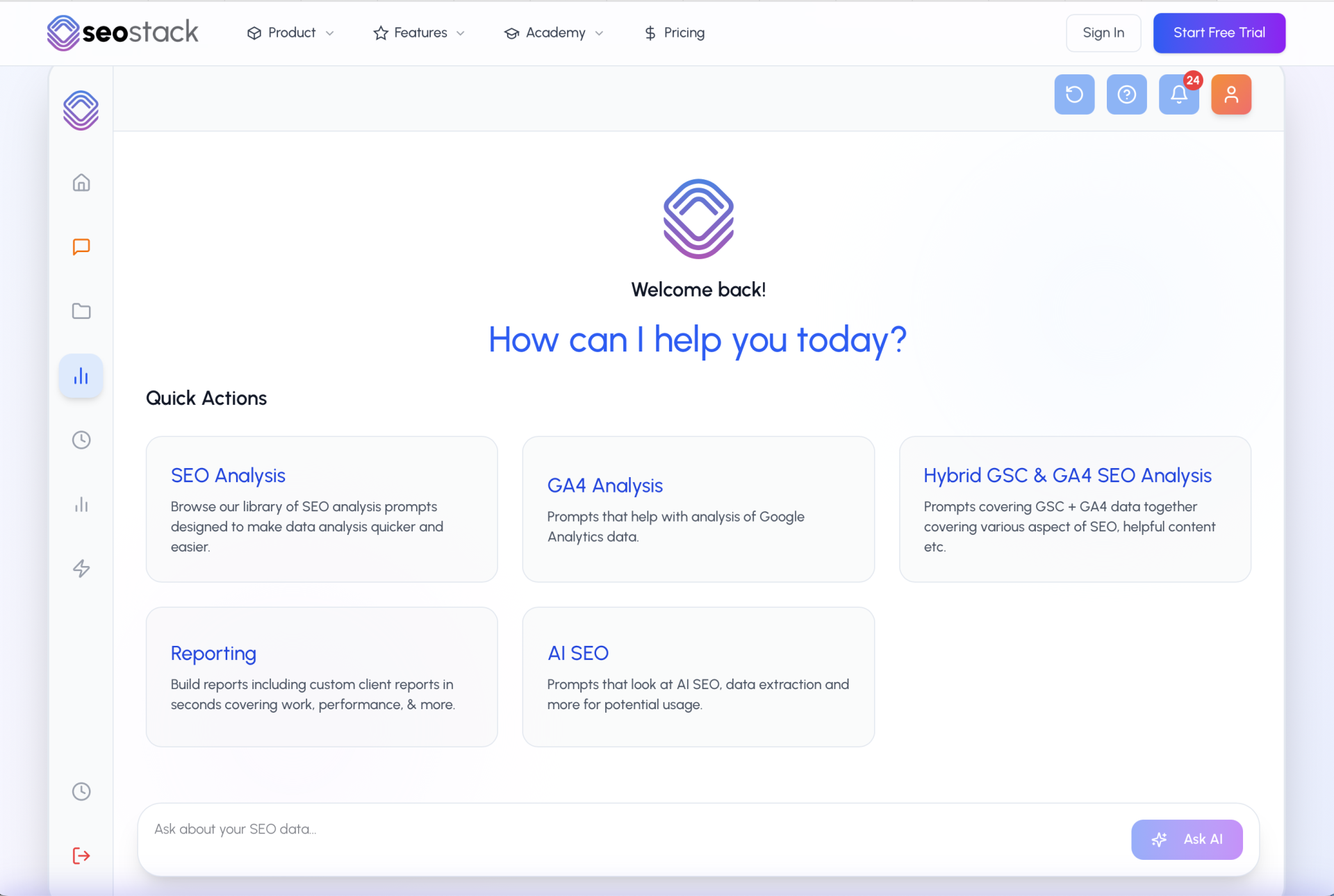Open the SEO Analysis quick action card
This screenshot has width=1334, height=896.
pyautogui.click(x=322, y=509)
